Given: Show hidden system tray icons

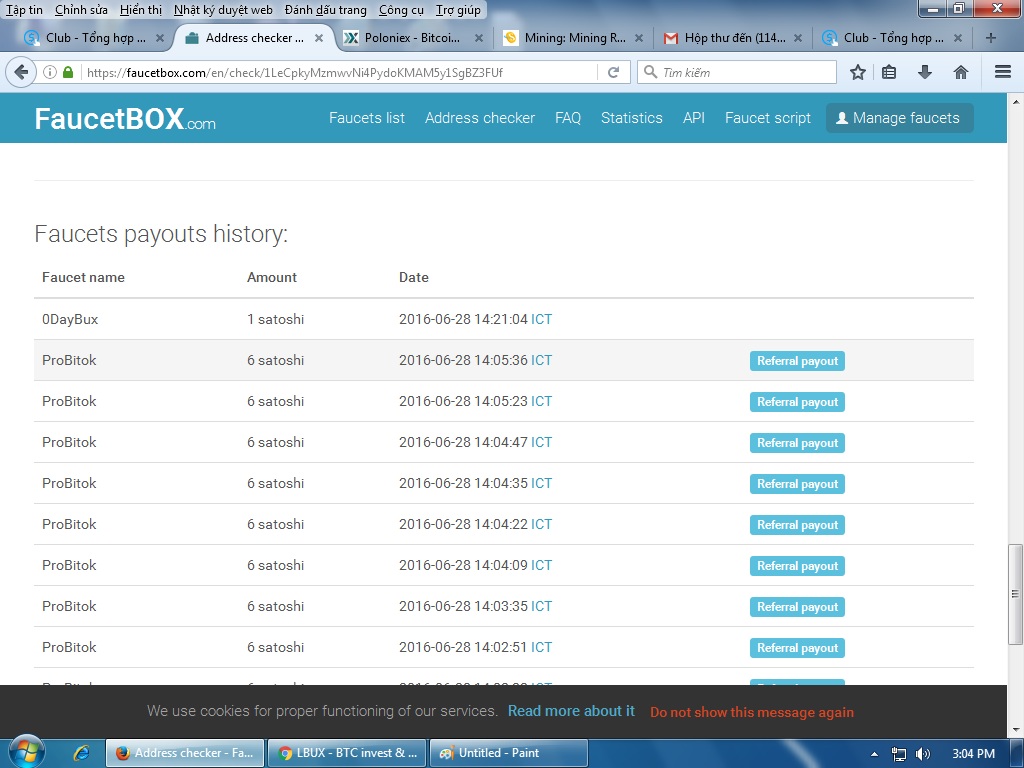Looking at the screenshot, I should pyautogui.click(x=875, y=754).
